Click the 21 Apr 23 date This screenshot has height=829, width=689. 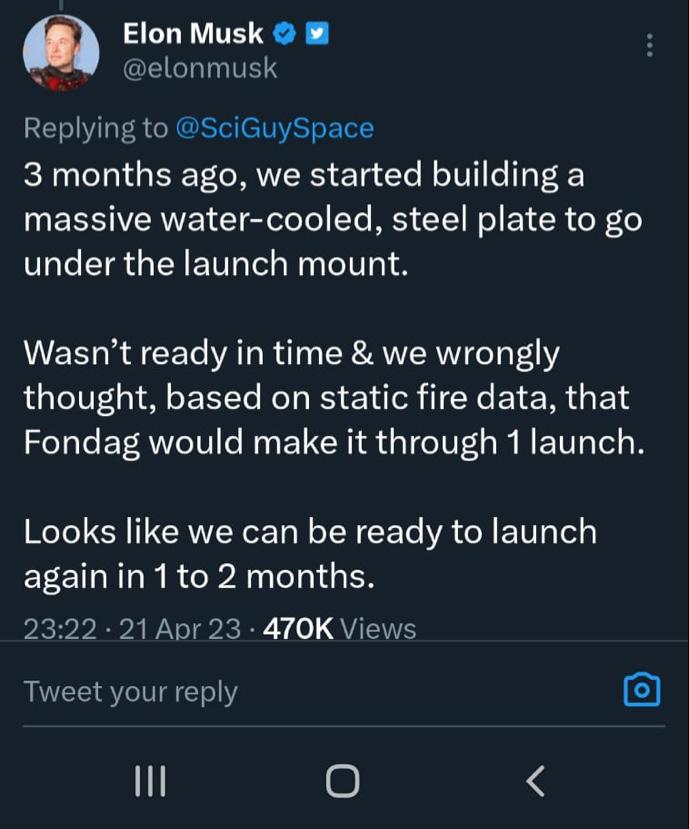coord(181,628)
